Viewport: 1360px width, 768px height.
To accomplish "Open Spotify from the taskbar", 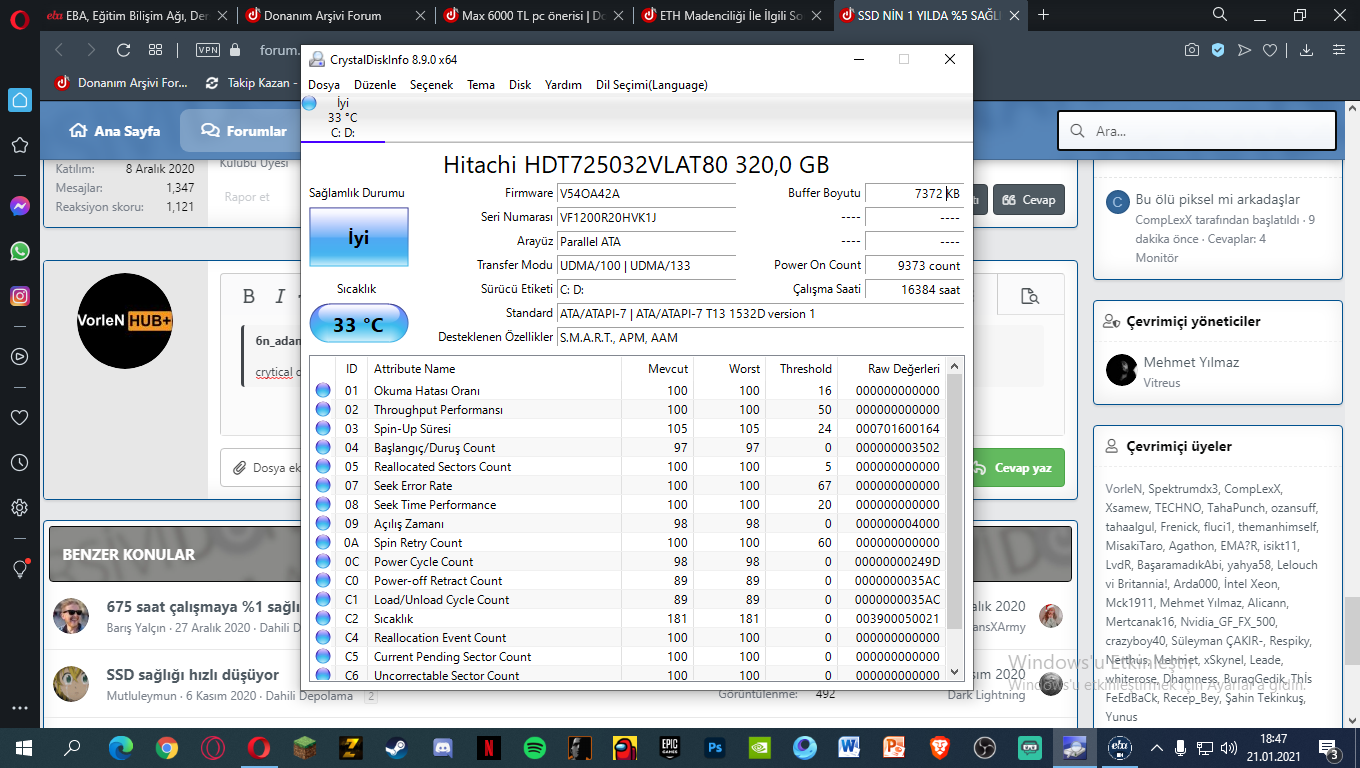I will pyautogui.click(x=534, y=747).
